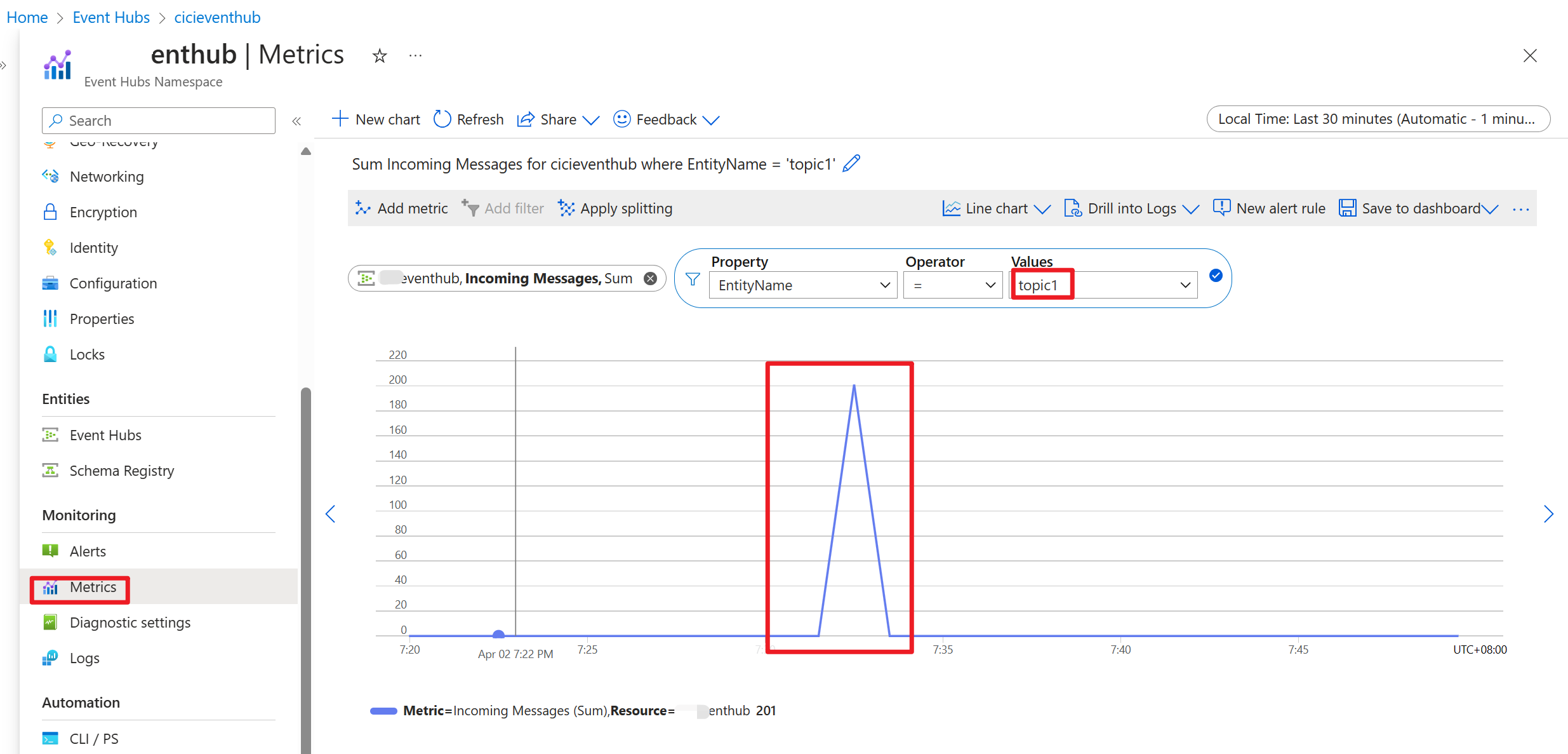The height and width of the screenshot is (754, 1568).
Task: Click the chart data point marker at 7:22
Action: point(499,635)
